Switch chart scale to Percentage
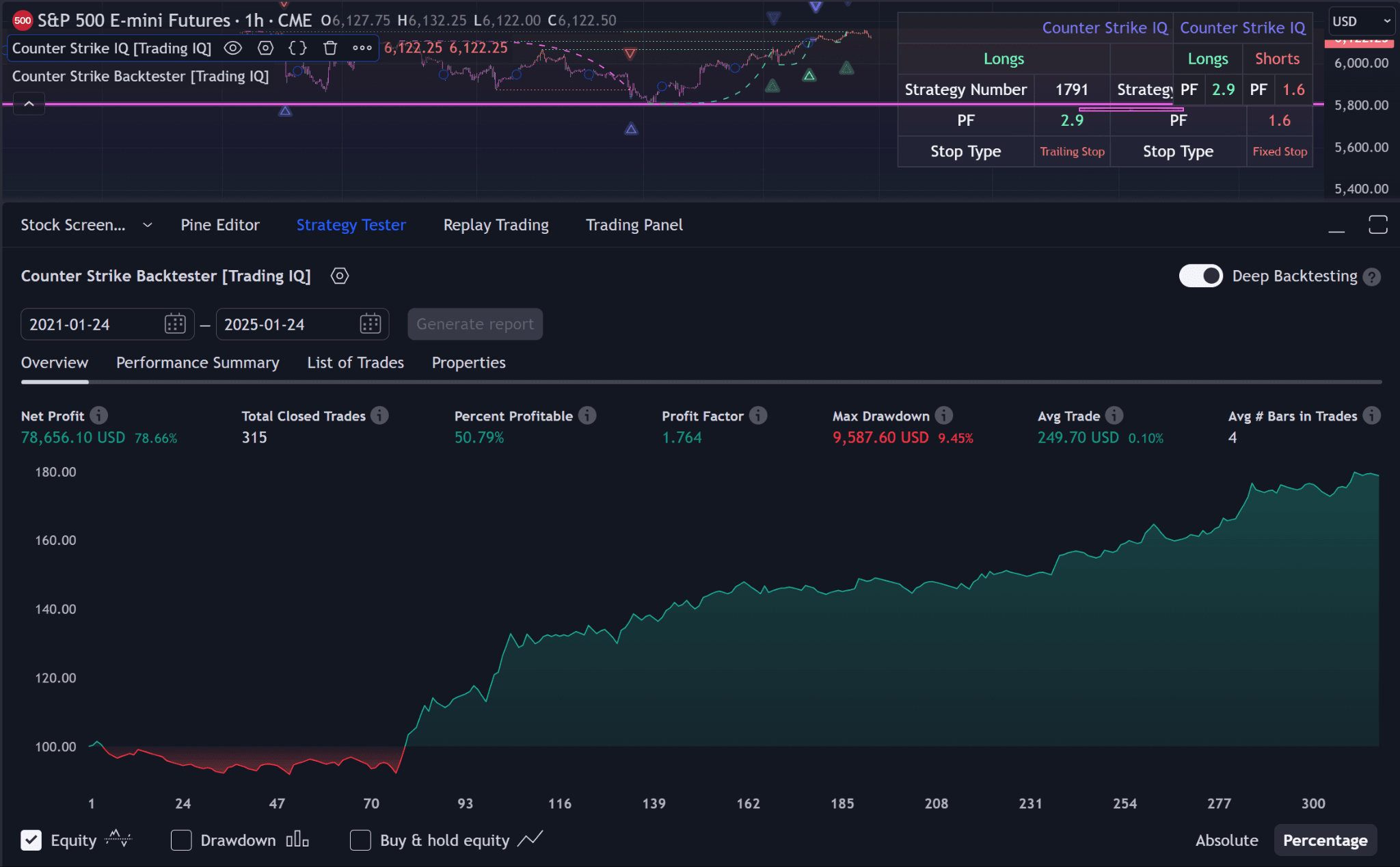This screenshot has width=1400, height=867. pos(1325,840)
